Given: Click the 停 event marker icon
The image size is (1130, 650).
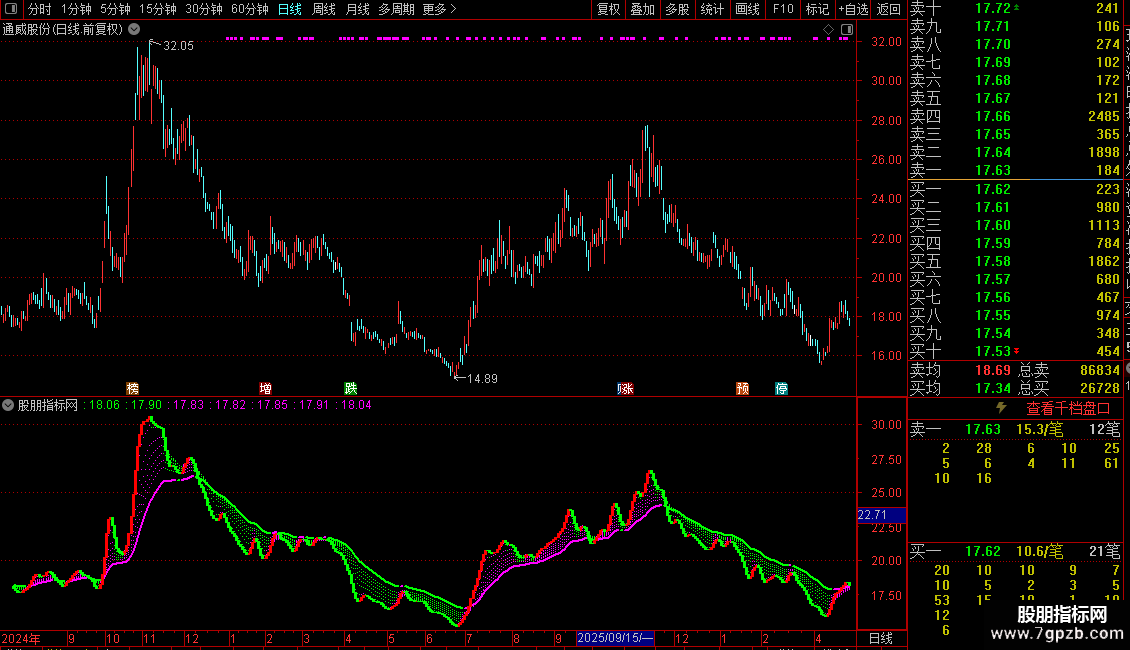Looking at the screenshot, I should coord(781,388).
